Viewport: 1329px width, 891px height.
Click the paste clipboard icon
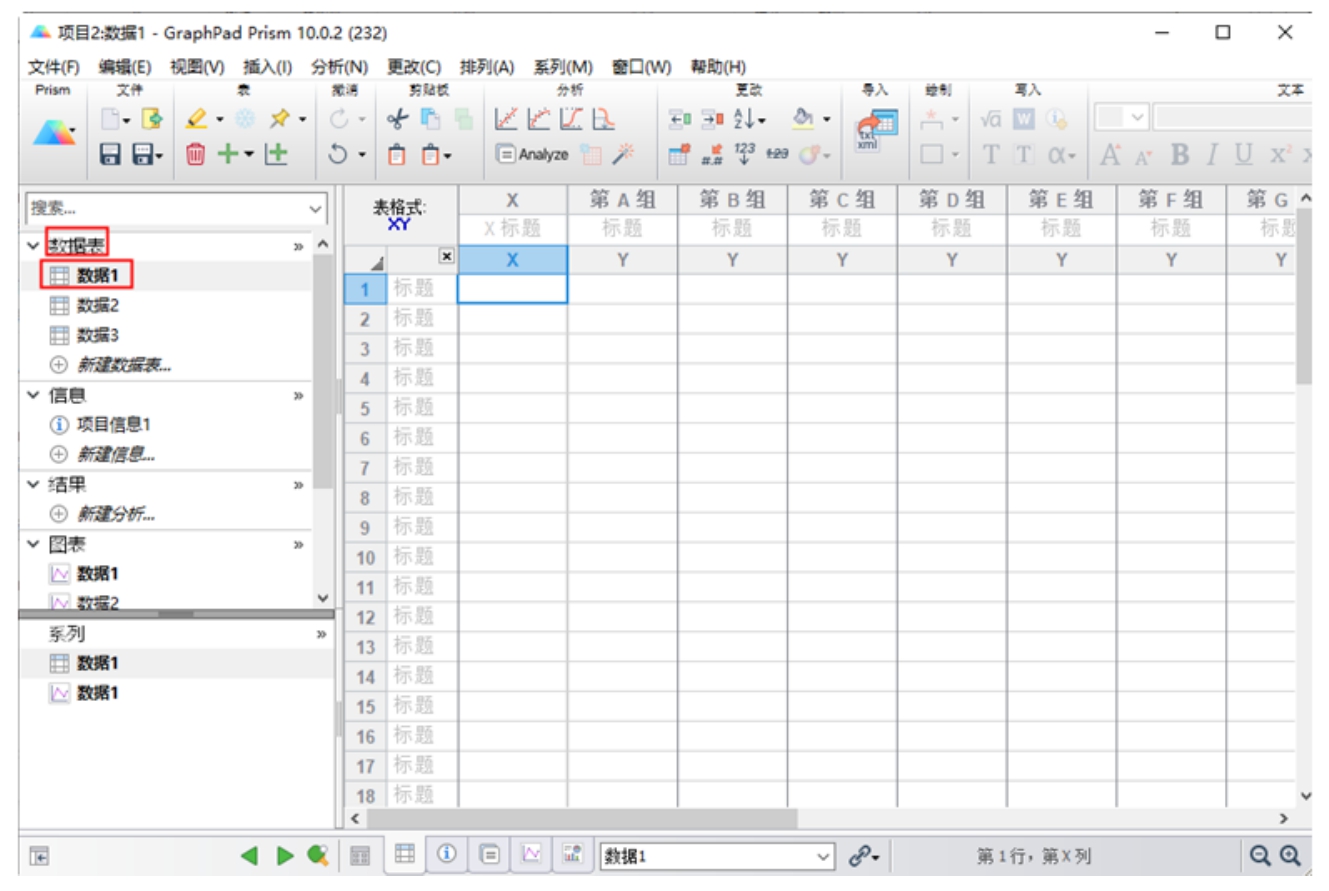click(x=398, y=155)
